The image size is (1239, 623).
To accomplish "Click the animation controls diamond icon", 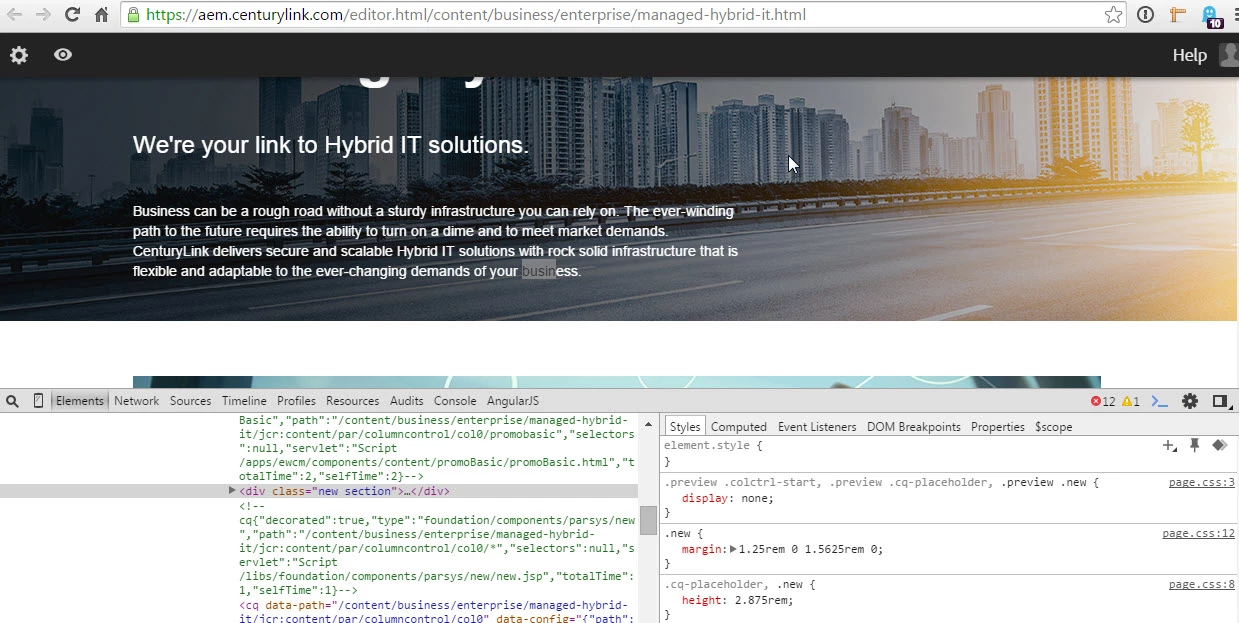I will coord(1219,446).
